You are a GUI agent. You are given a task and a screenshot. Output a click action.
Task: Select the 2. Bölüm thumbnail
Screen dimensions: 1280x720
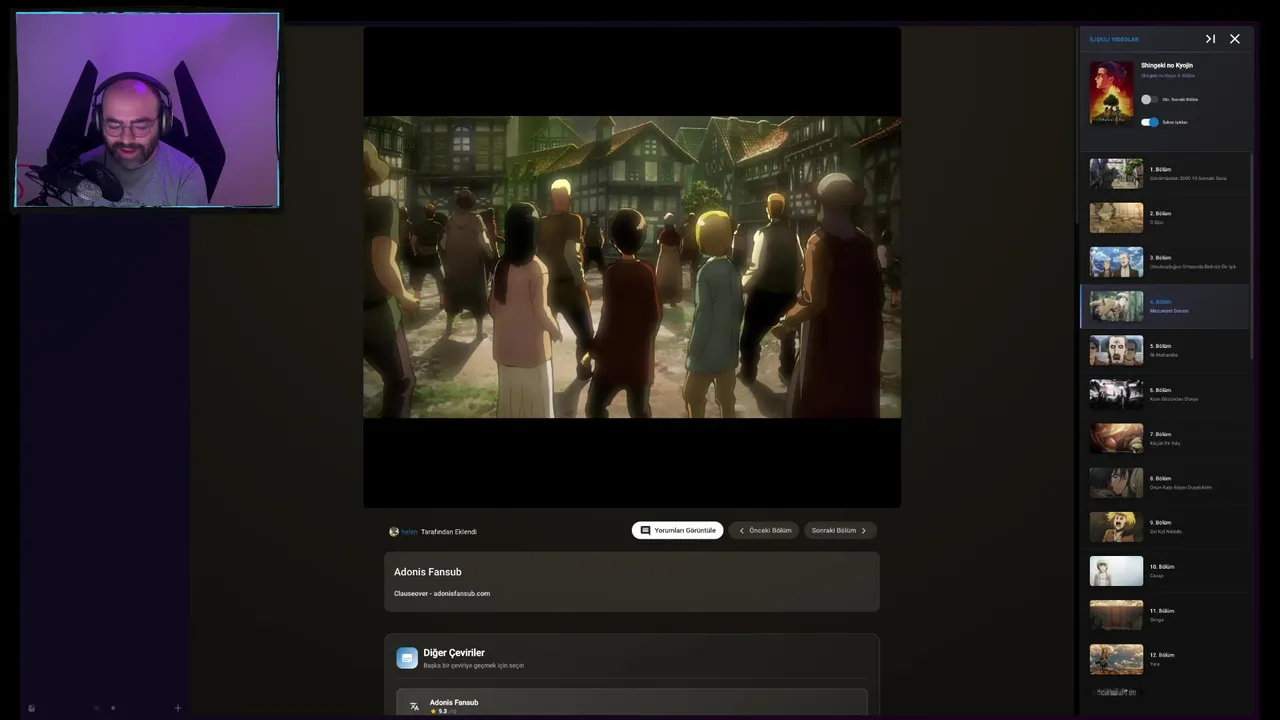(1116, 218)
